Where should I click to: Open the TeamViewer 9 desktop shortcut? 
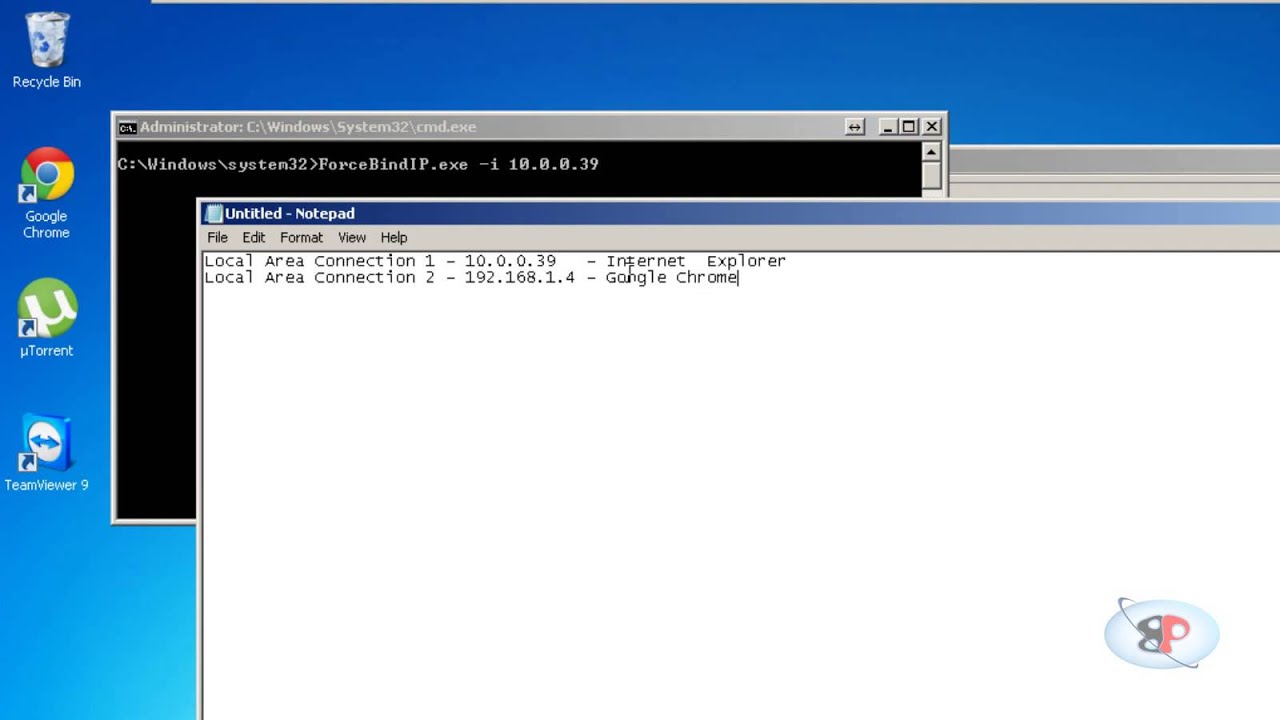46,453
